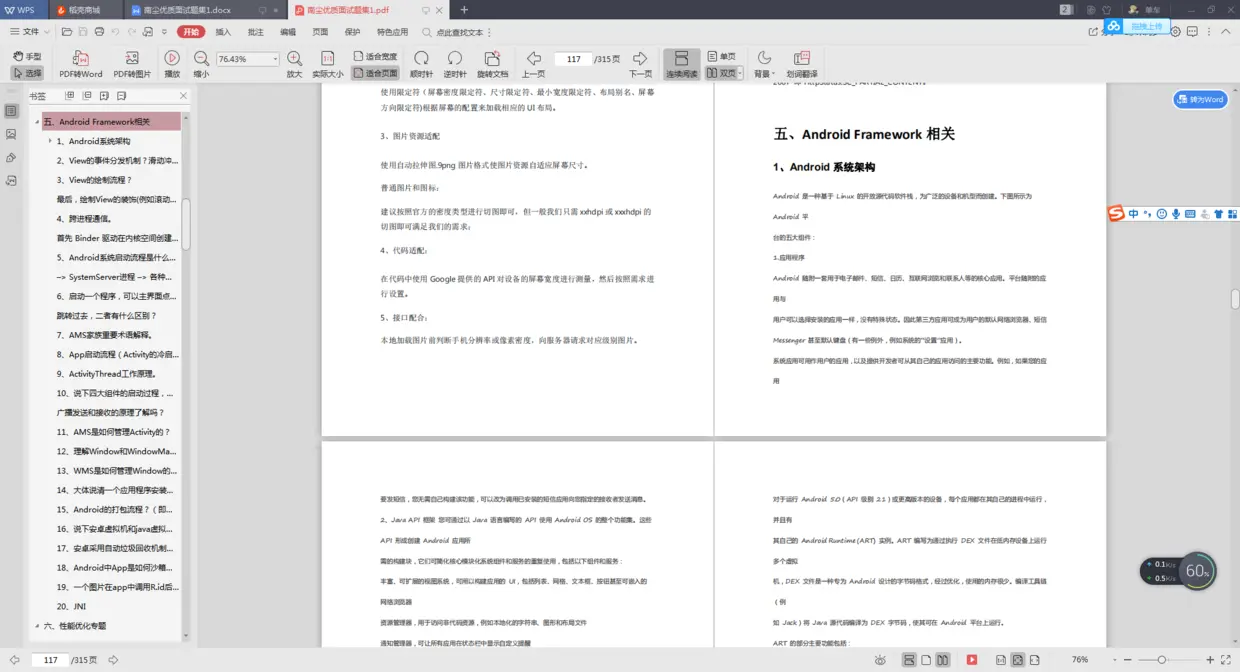Add a new tab with plus button
The width and height of the screenshot is (1240, 672).
pyautogui.click(x=464, y=10)
